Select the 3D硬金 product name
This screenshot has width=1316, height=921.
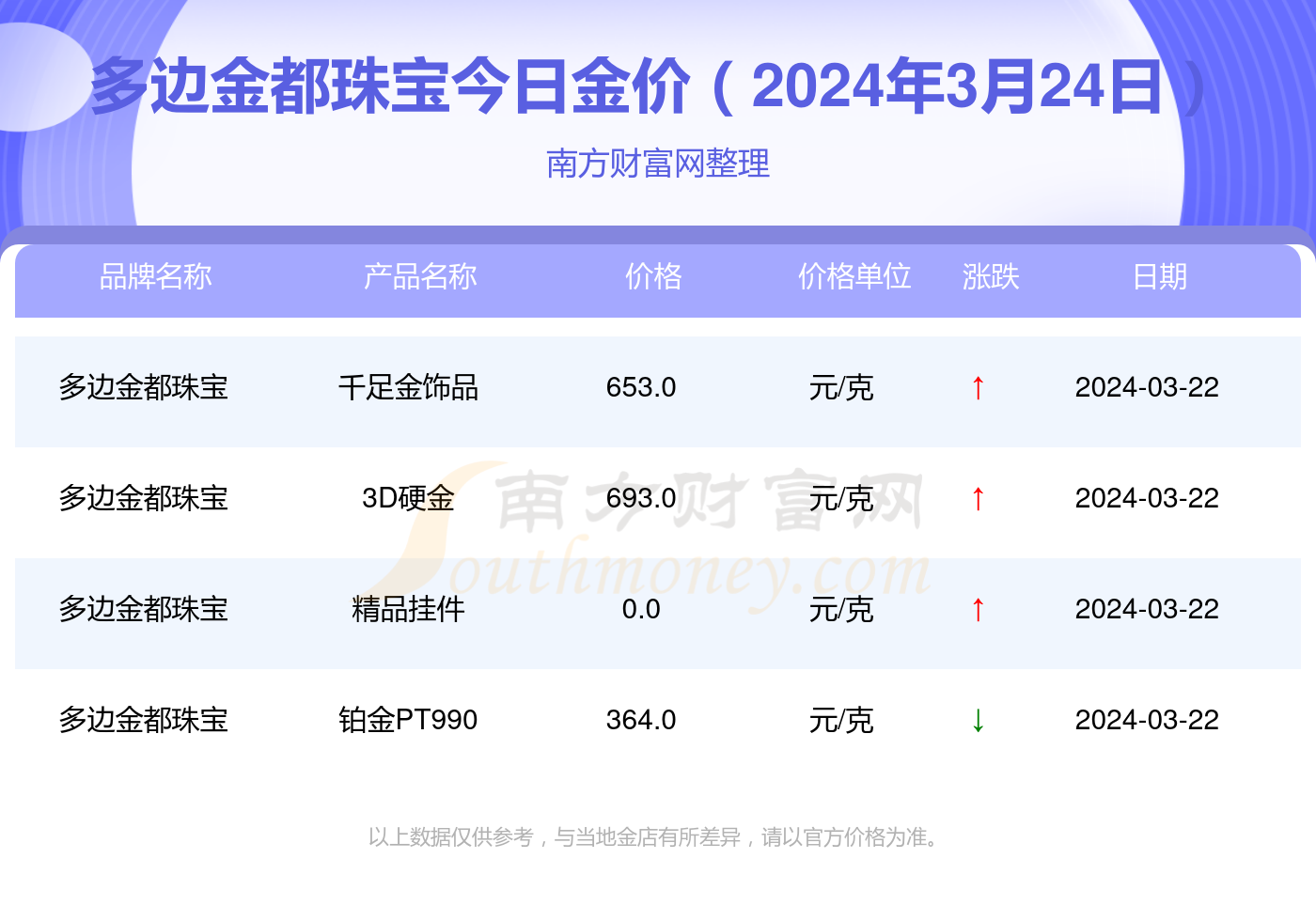tap(408, 498)
